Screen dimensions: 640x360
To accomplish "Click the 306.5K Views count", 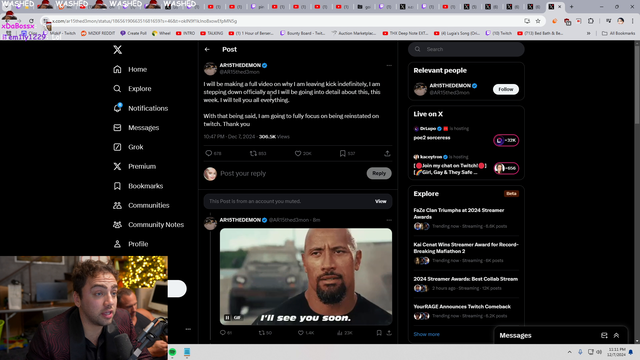I will click(x=274, y=137).
